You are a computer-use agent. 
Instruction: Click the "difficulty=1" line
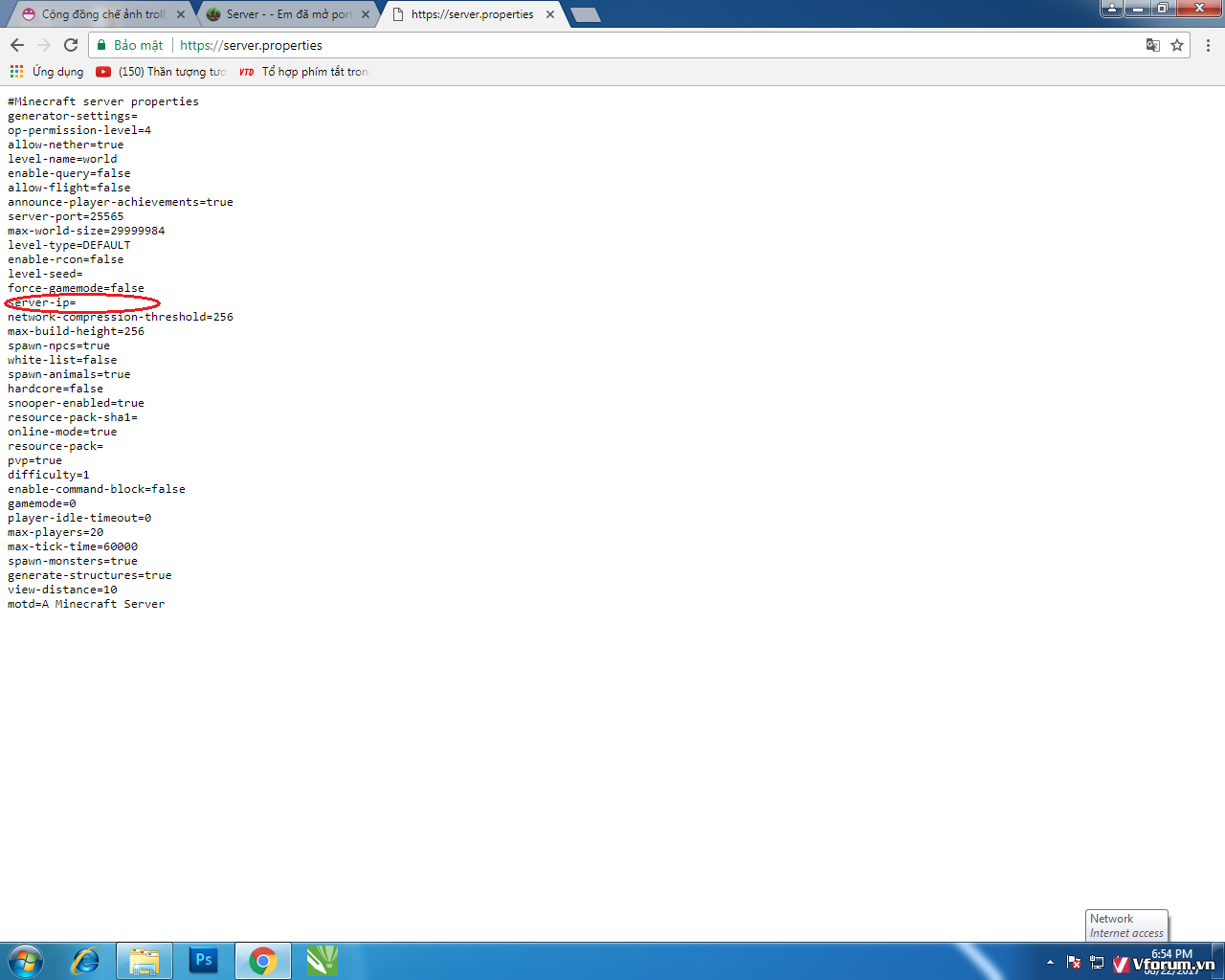click(x=49, y=475)
